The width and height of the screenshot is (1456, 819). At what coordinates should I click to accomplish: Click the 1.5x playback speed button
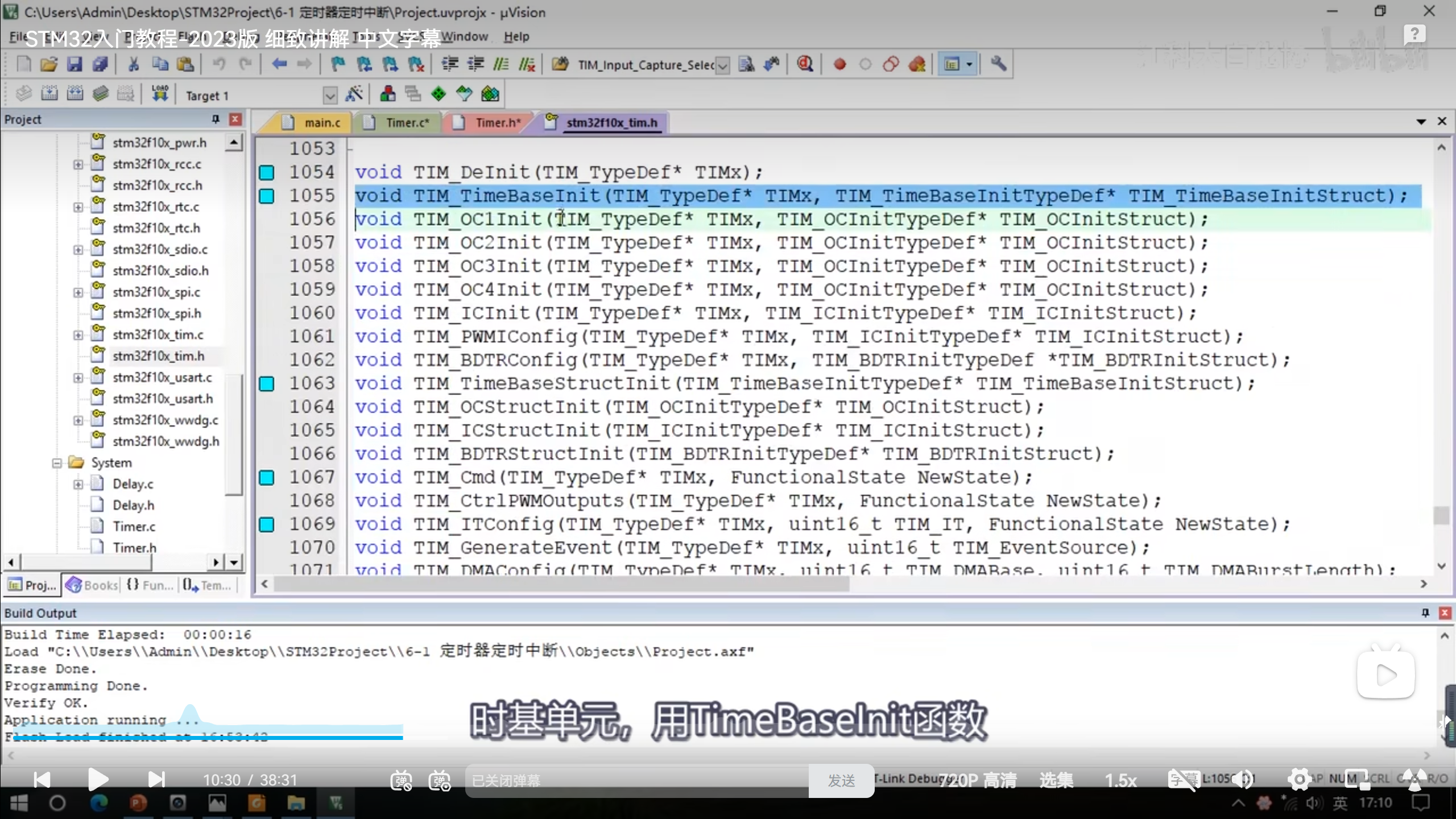click(x=1120, y=780)
